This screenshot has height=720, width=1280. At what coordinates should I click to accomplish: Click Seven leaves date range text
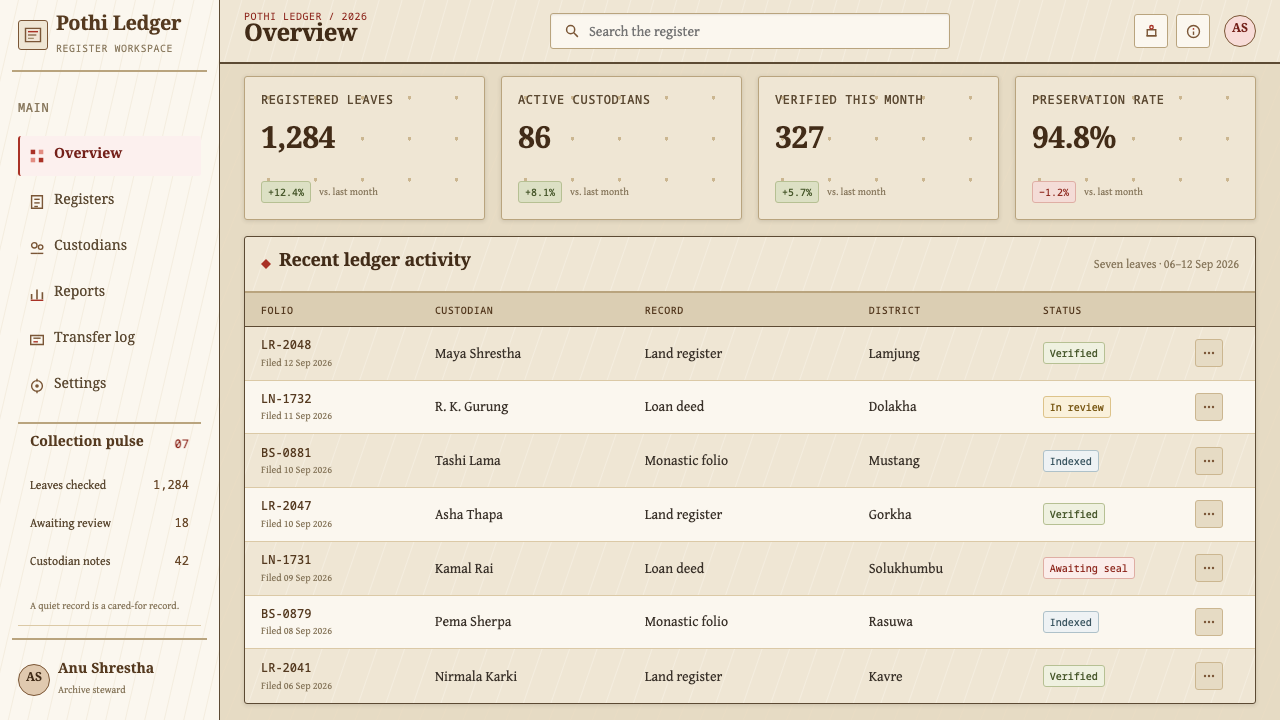click(1166, 264)
